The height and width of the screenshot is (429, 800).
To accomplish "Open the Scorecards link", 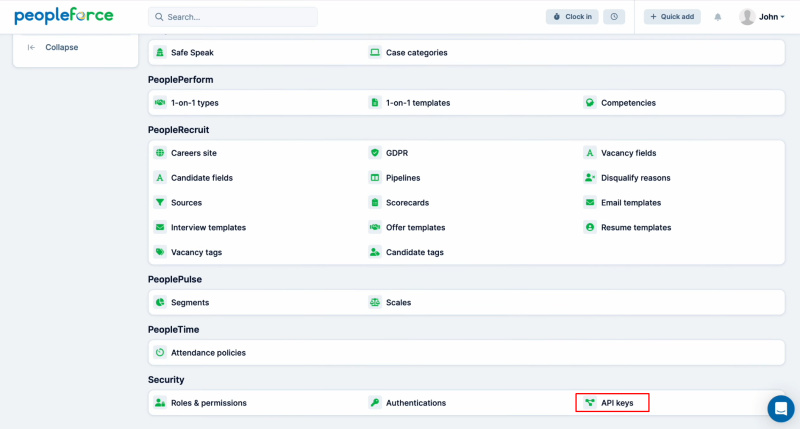I will (x=407, y=203).
